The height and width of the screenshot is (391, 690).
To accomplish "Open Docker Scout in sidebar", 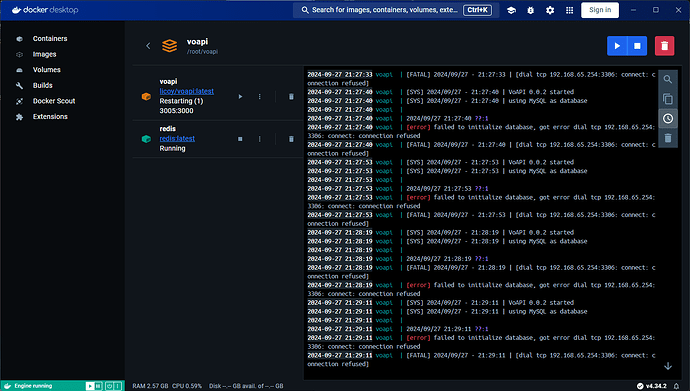I will [x=54, y=101].
